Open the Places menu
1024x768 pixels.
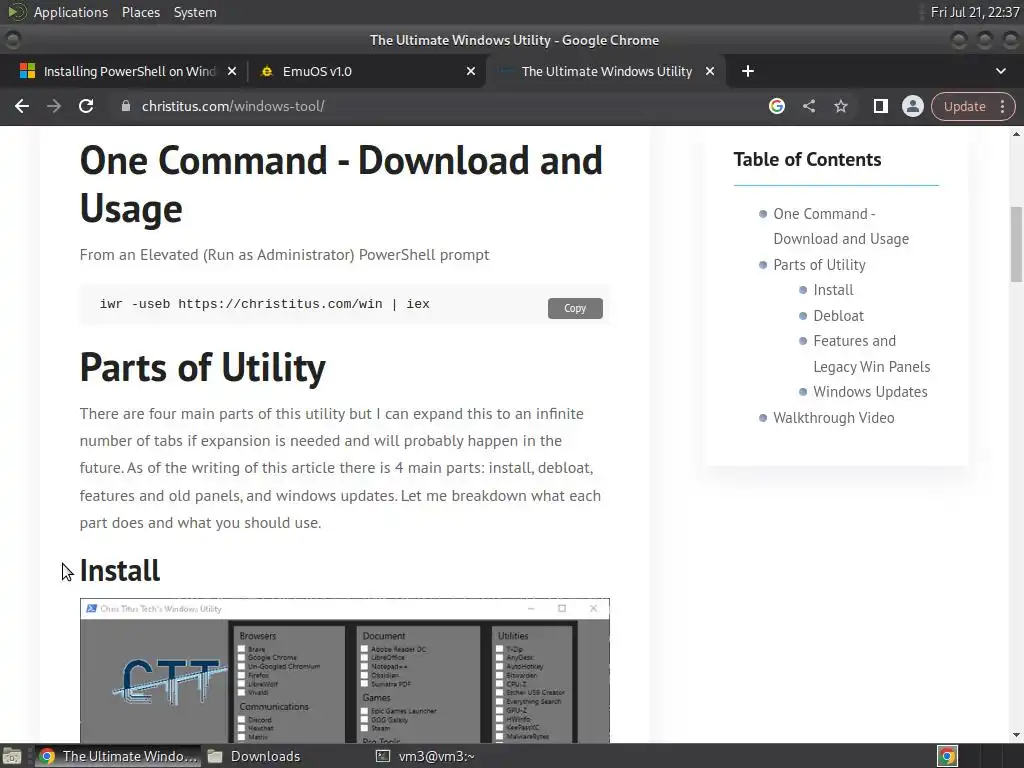[x=140, y=12]
